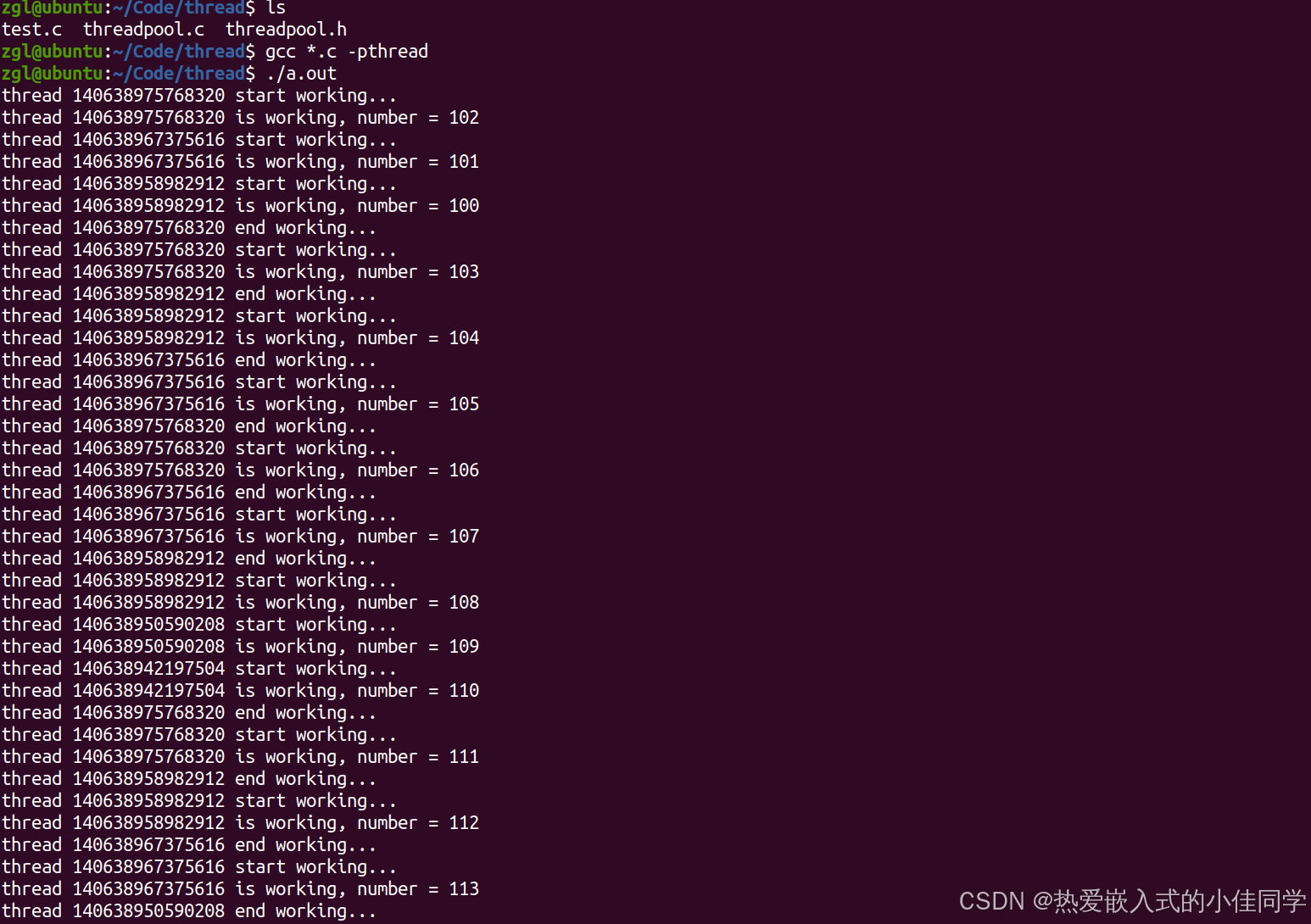Screen dimensions: 1311x924
Task: Click the threadpool.c filename in listing
Action: [143, 30]
